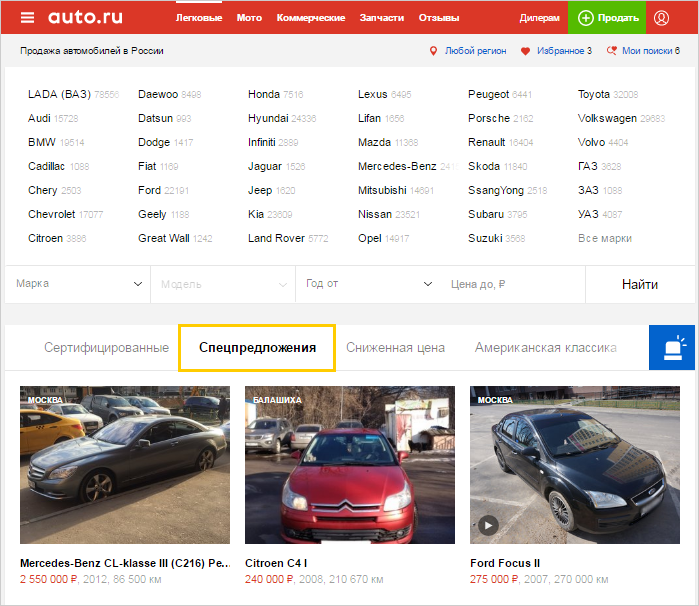Screen dimensions: 699x606
Task: Open the Mercedes-Benz brand link
Action: tap(397, 166)
